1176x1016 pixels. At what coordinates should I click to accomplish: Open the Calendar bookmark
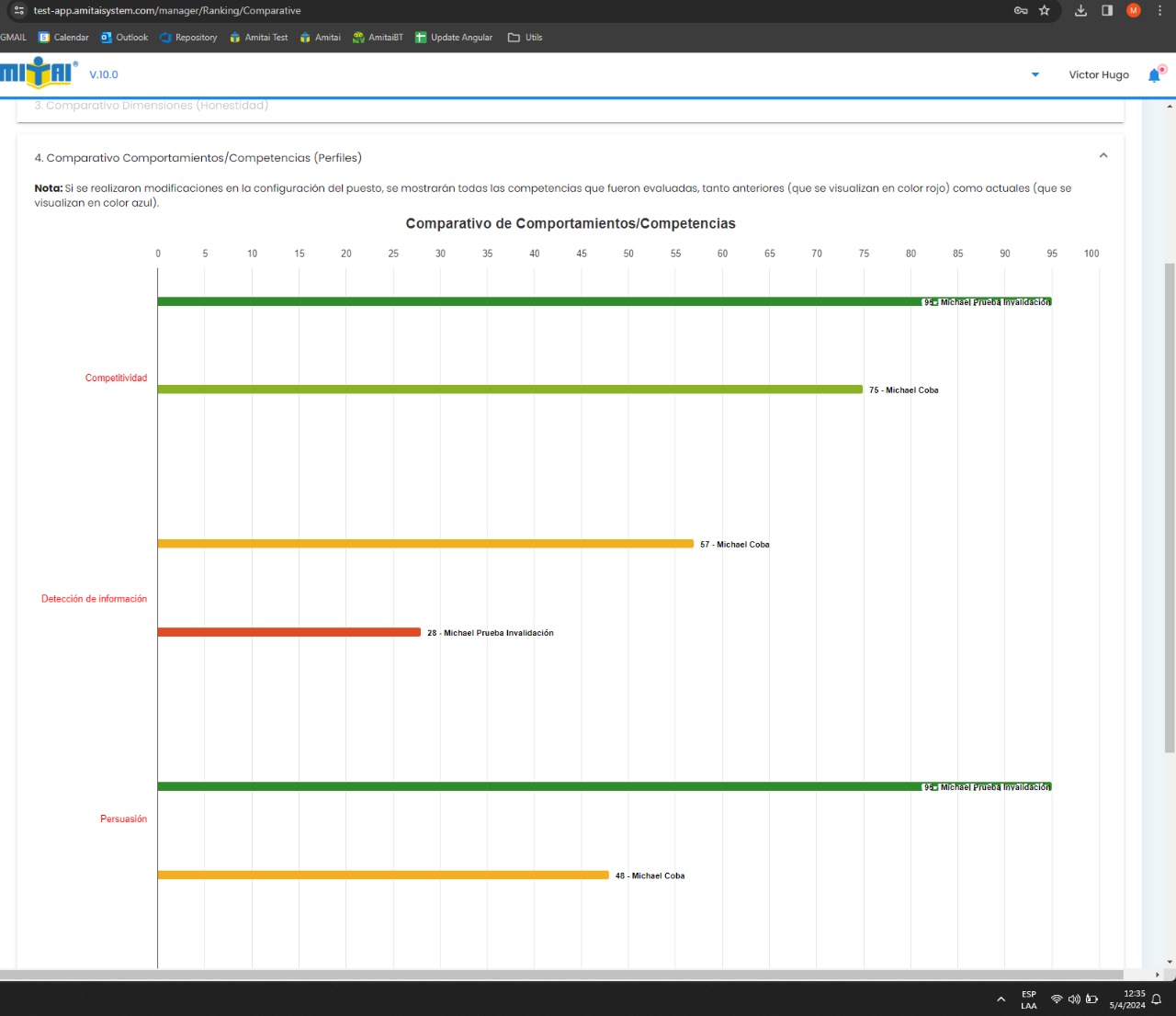(63, 38)
